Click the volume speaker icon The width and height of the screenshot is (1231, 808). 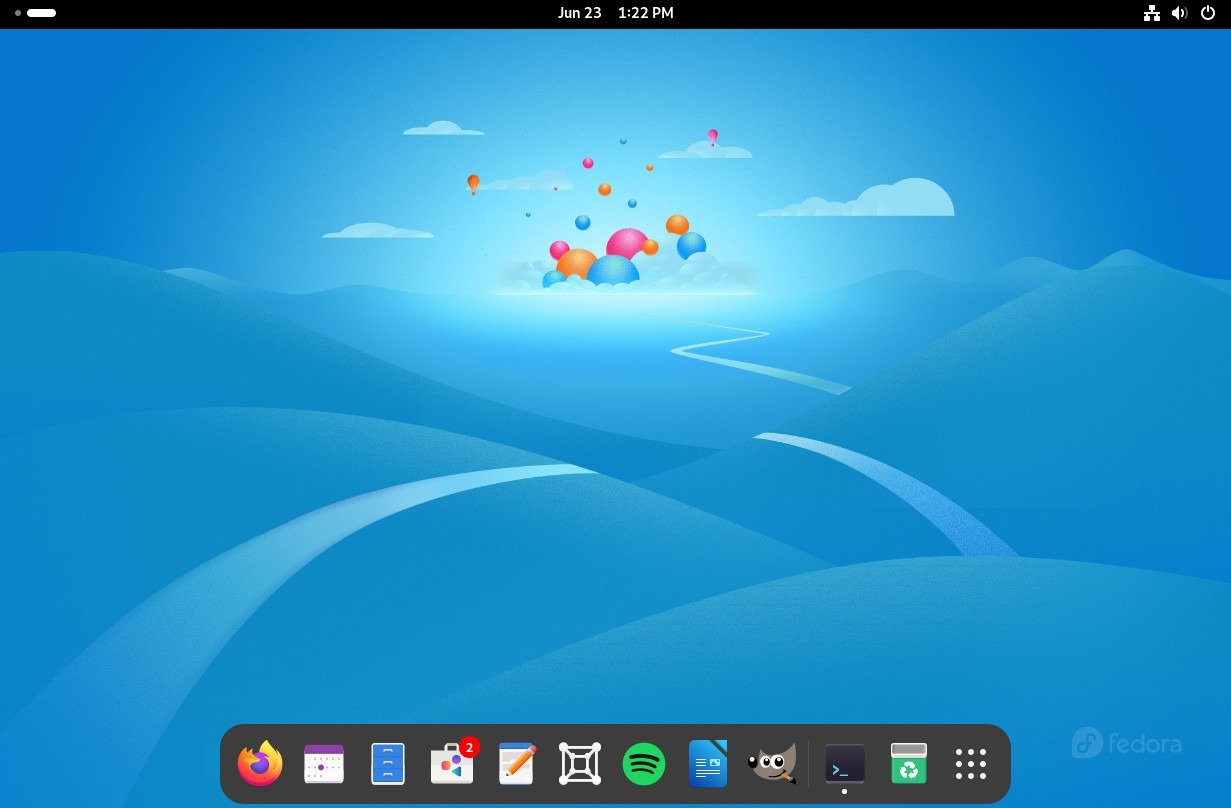tap(1179, 14)
